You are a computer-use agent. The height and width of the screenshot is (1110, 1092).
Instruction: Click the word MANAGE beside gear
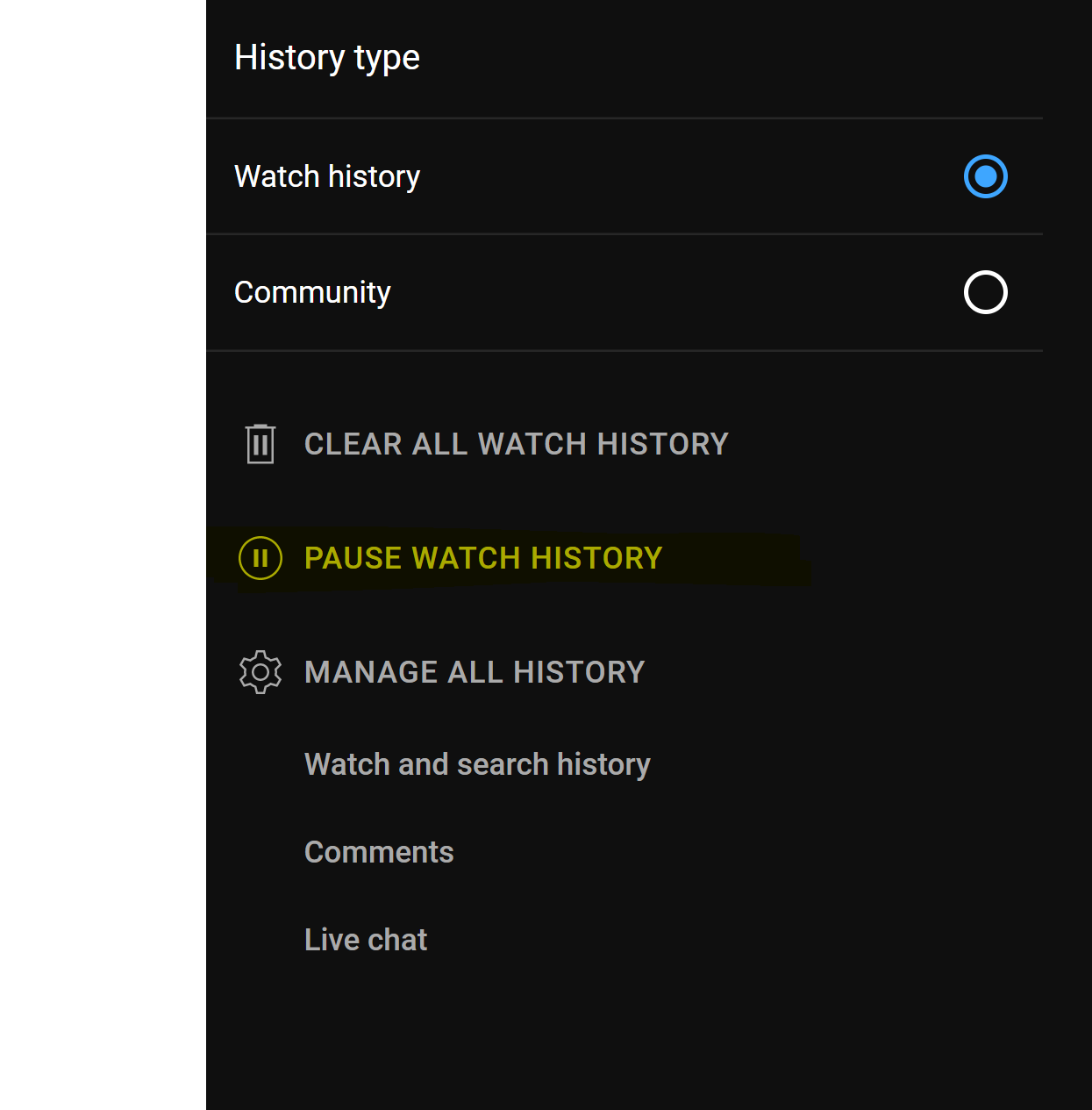click(x=371, y=672)
